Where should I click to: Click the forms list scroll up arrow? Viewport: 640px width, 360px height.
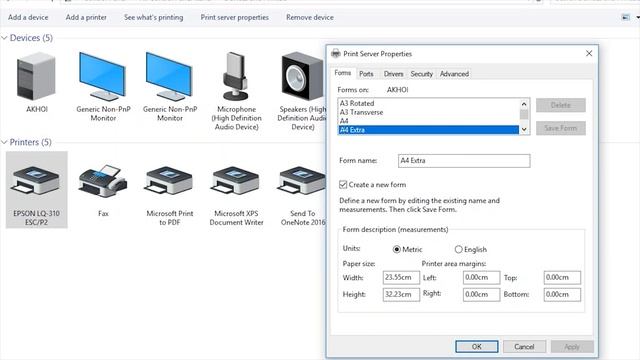click(x=524, y=104)
